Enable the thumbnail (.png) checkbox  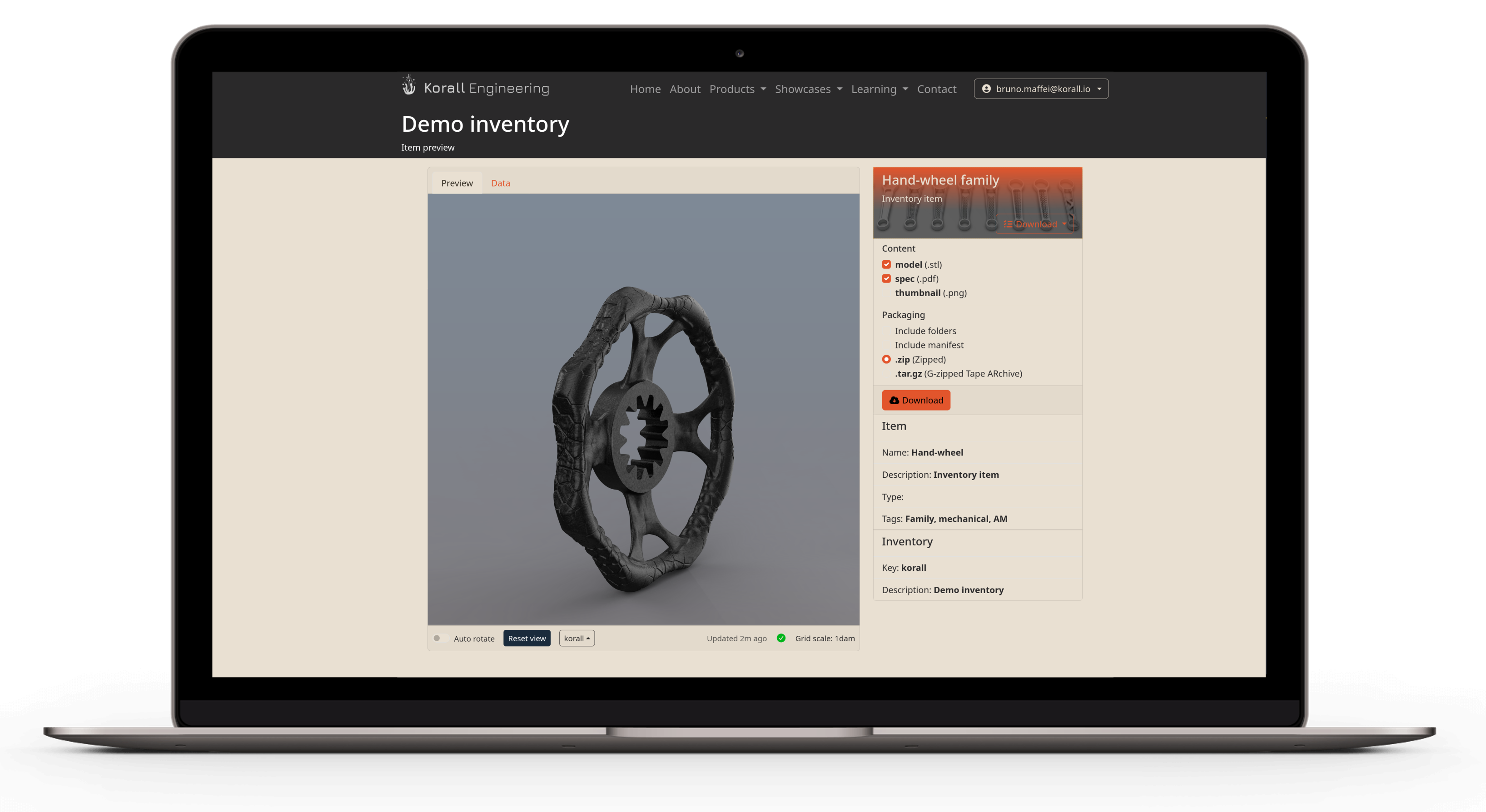tap(886, 293)
